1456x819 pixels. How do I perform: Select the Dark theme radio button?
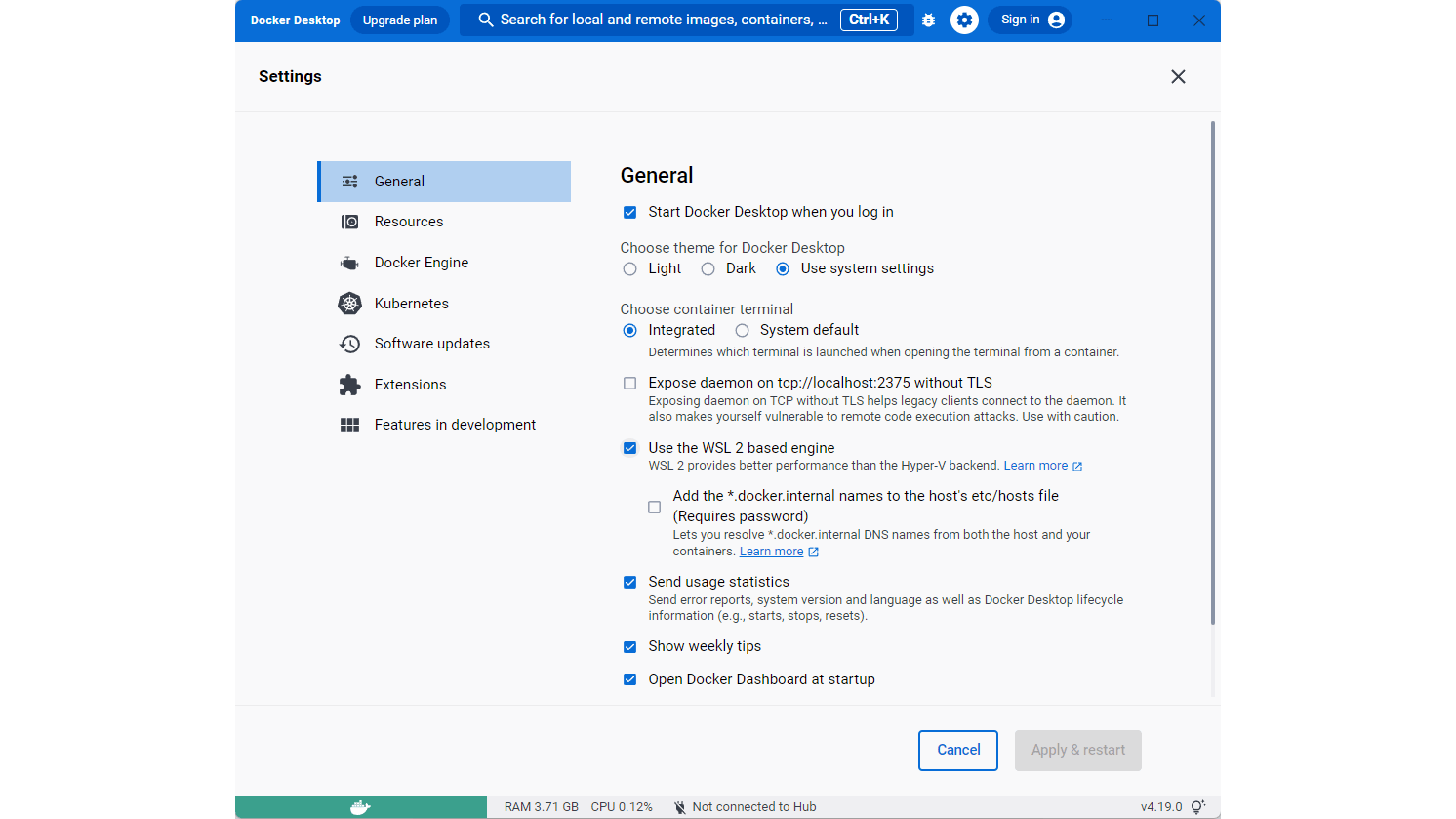tap(708, 268)
